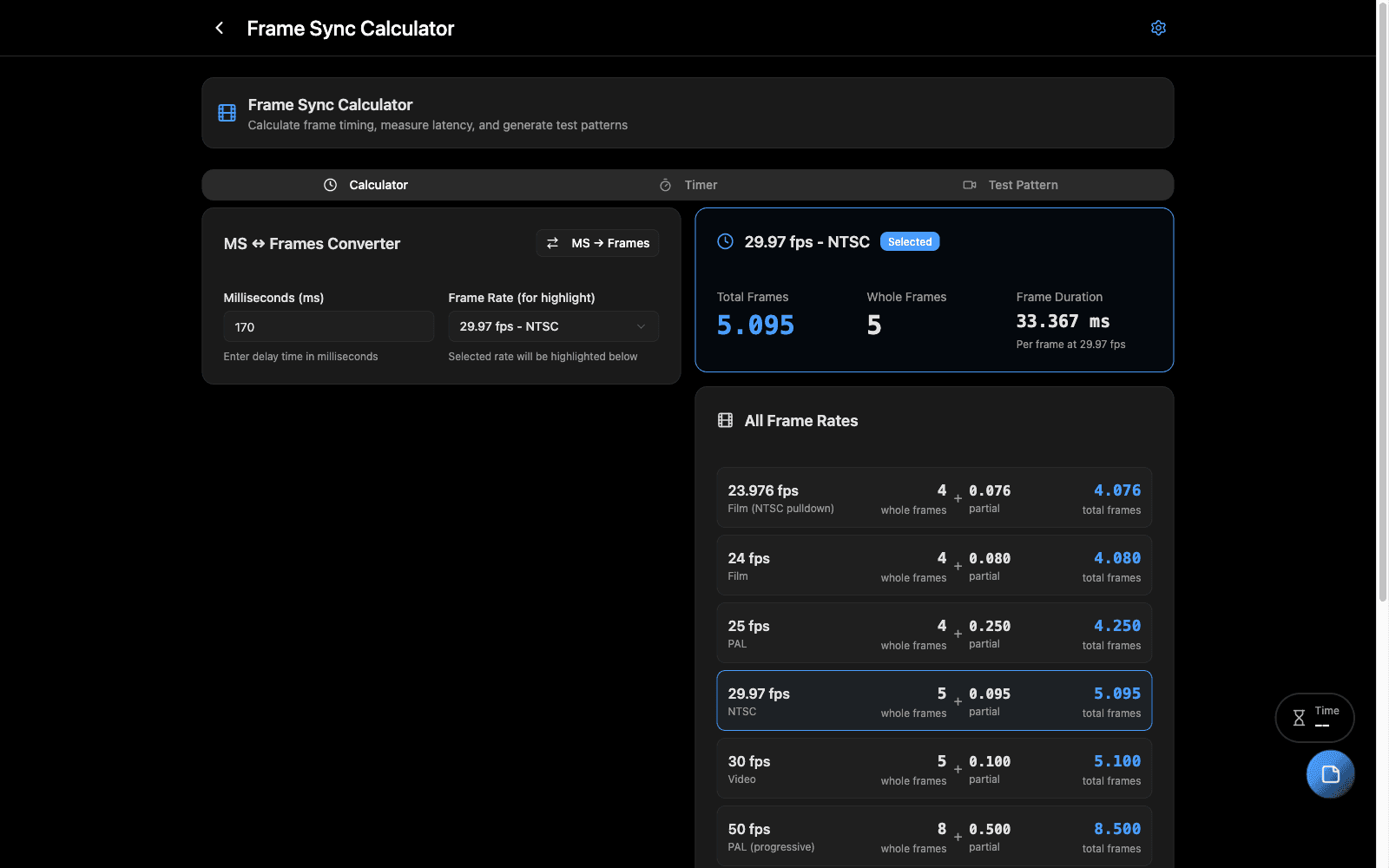1389x868 pixels.
Task: Open the Frame Rate dropdown
Action: 553,326
